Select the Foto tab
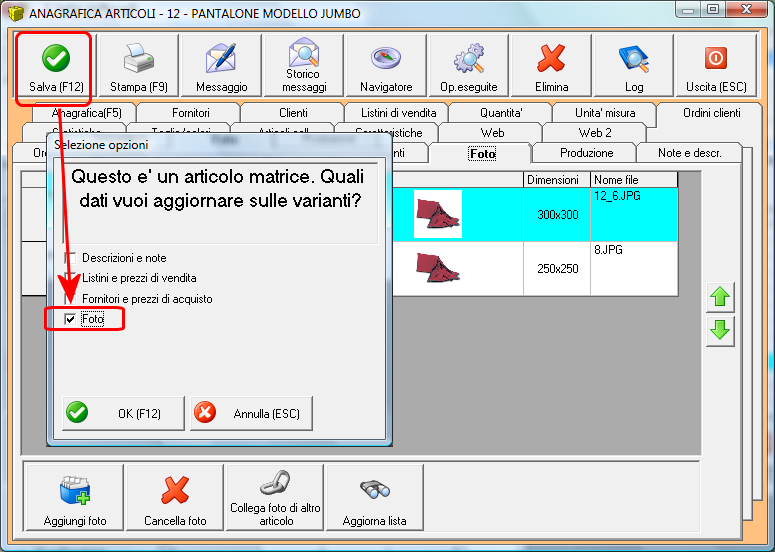 482,154
